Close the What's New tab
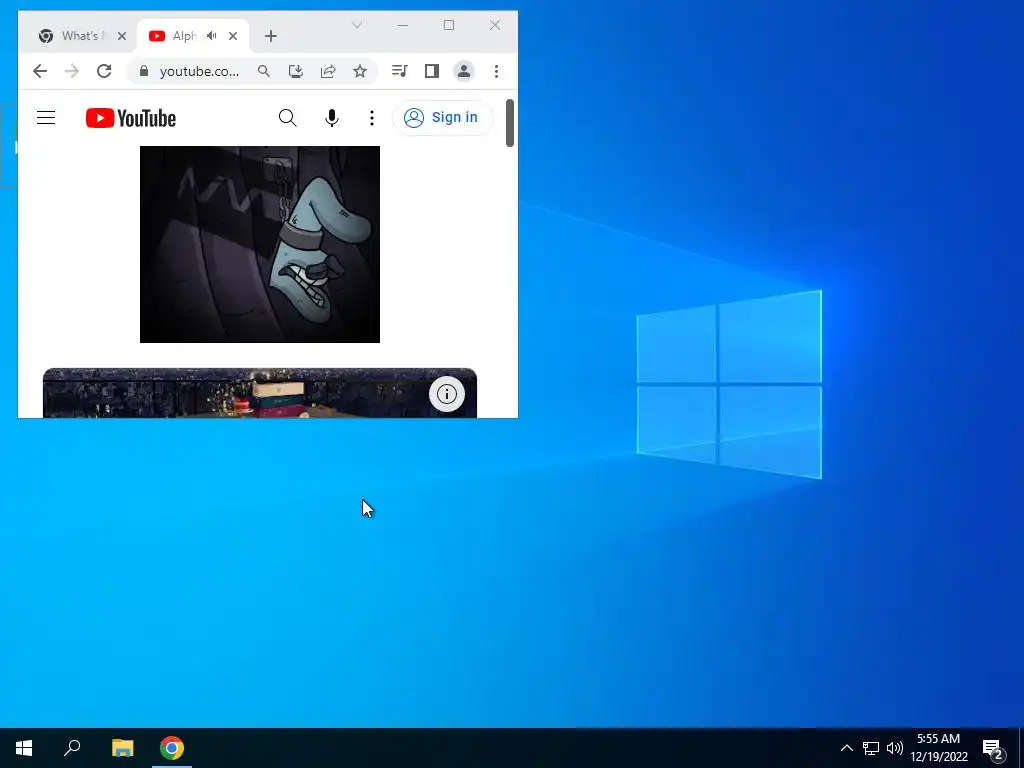The height and width of the screenshot is (768, 1024). (x=121, y=36)
